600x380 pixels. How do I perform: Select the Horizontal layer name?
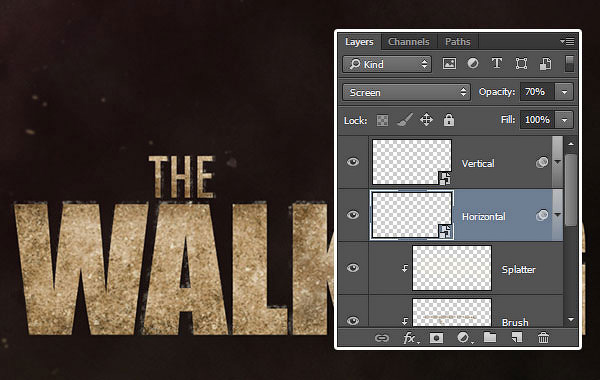tap(484, 217)
